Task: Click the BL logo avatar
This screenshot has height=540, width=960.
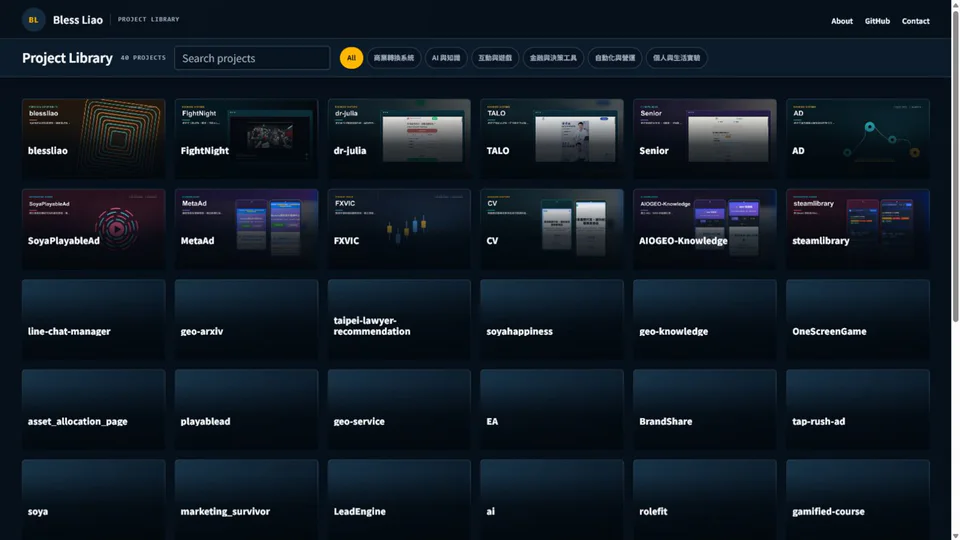Action: [x=33, y=20]
